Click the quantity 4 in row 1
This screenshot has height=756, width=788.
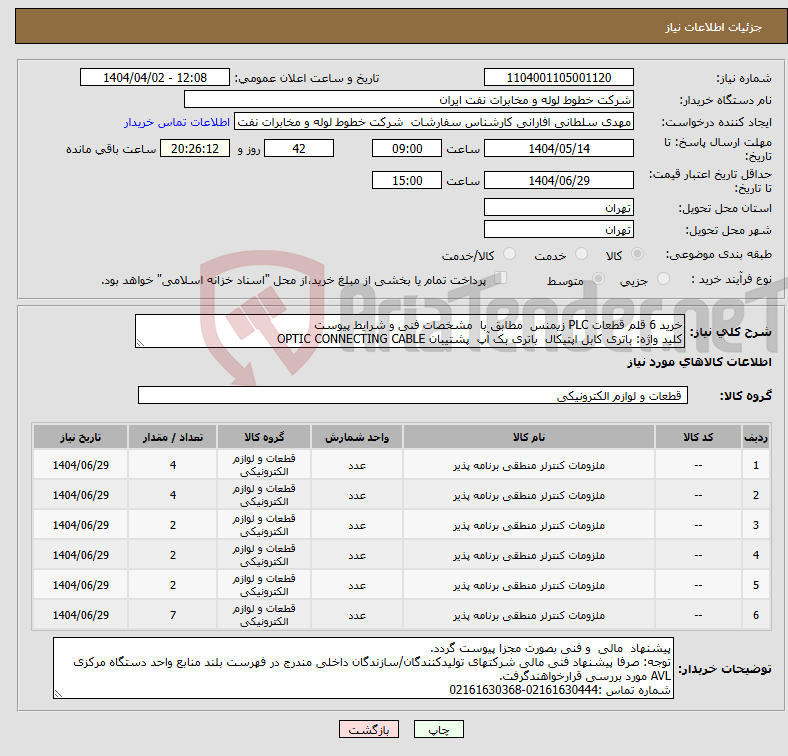click(173, 465)
